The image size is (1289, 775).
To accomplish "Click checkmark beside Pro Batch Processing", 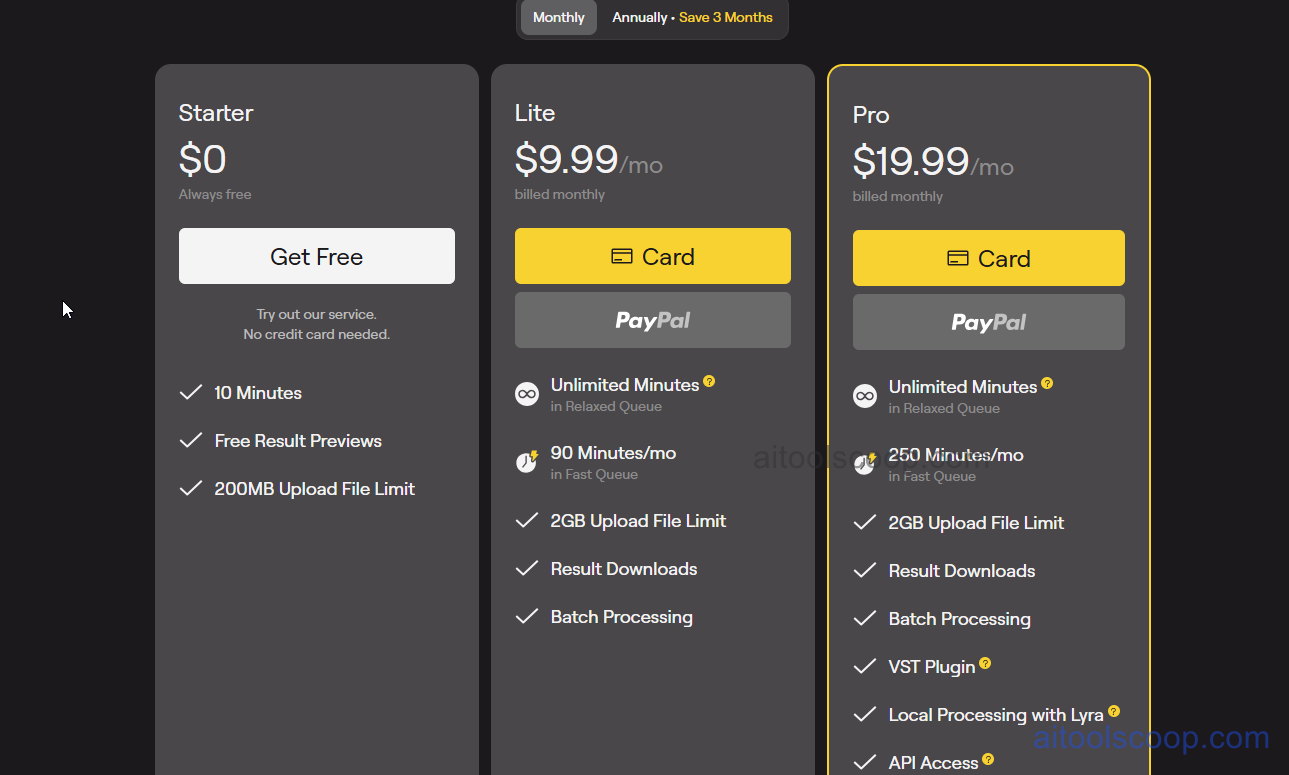I will [x=865, y=619].
